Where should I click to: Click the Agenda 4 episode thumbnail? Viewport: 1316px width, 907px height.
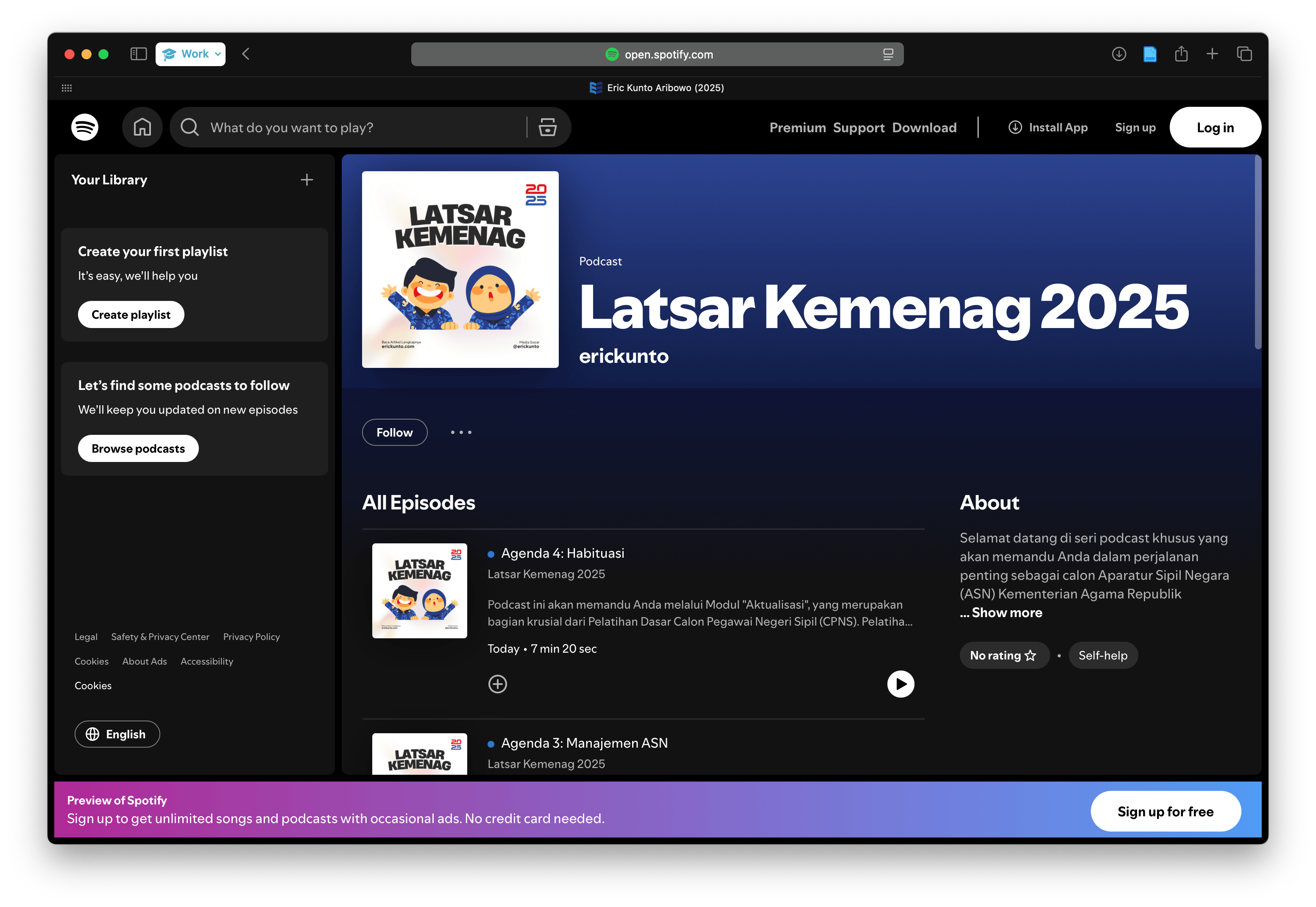coord(420,590)
